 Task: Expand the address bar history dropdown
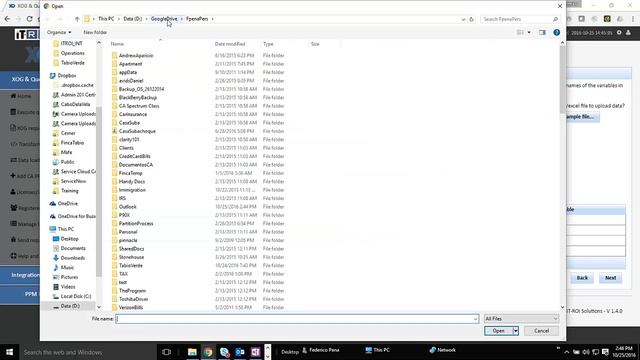463,19
